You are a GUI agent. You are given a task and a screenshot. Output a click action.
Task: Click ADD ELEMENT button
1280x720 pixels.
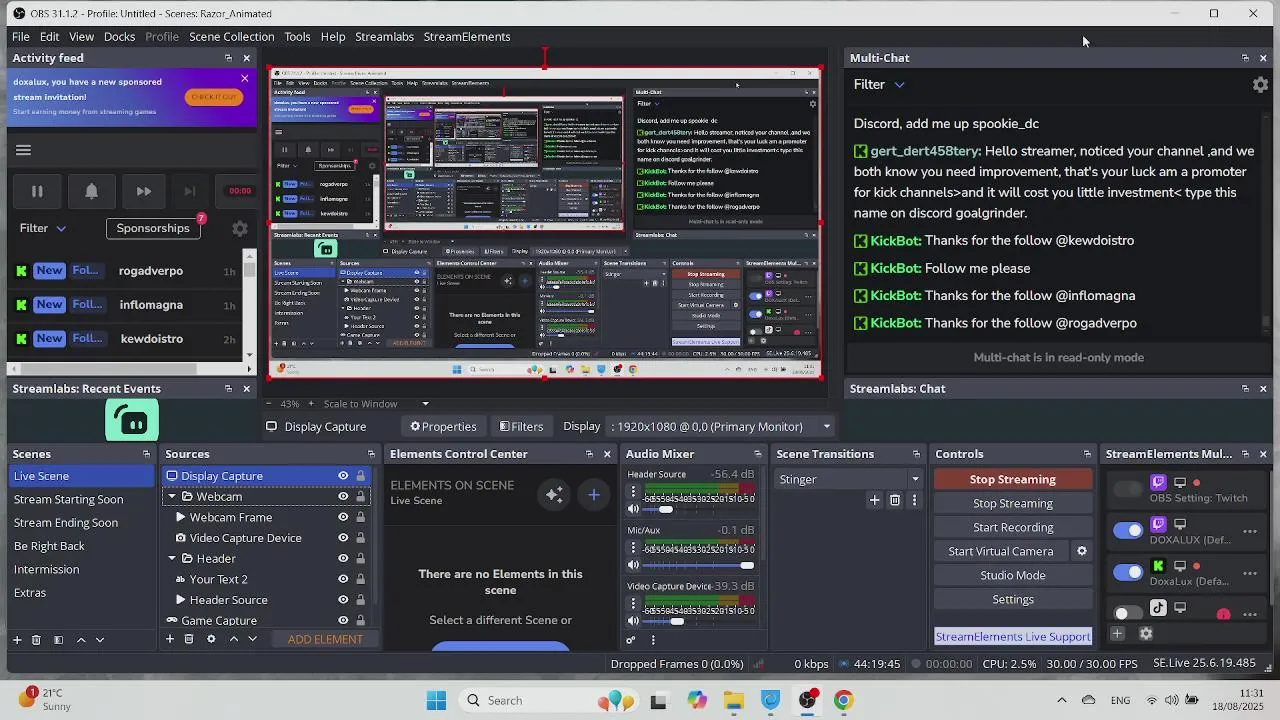click(325, 640)
